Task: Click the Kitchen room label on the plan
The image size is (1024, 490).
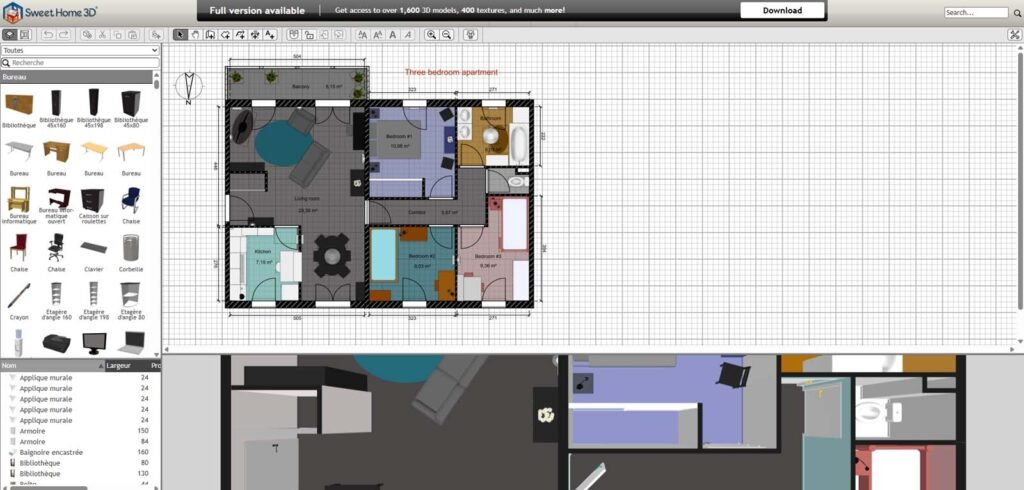Action: tap(263, 252)
